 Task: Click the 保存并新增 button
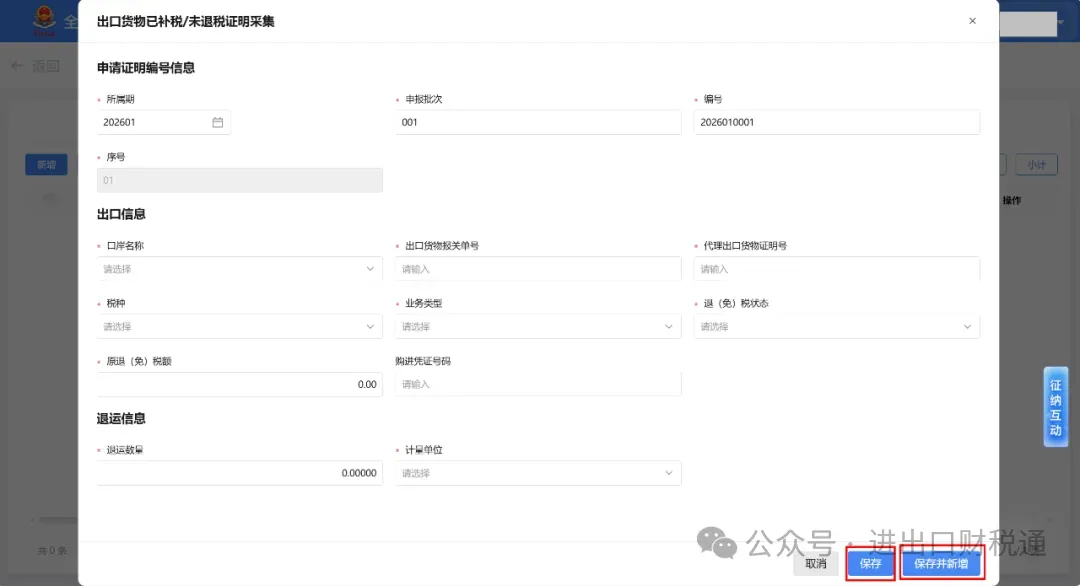point(941,563)
